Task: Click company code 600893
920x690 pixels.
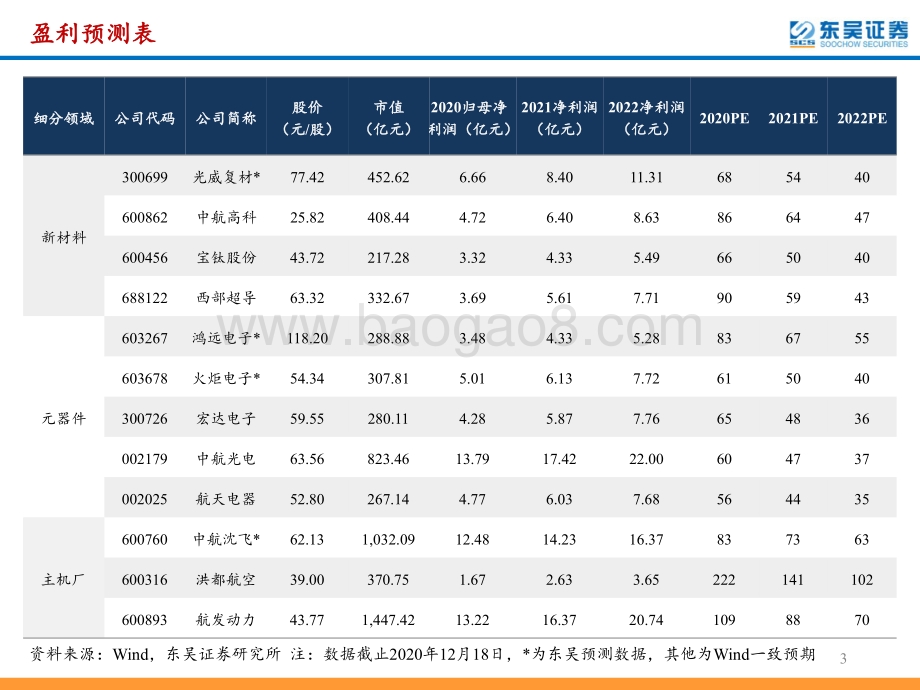Action: pos(145,620)
